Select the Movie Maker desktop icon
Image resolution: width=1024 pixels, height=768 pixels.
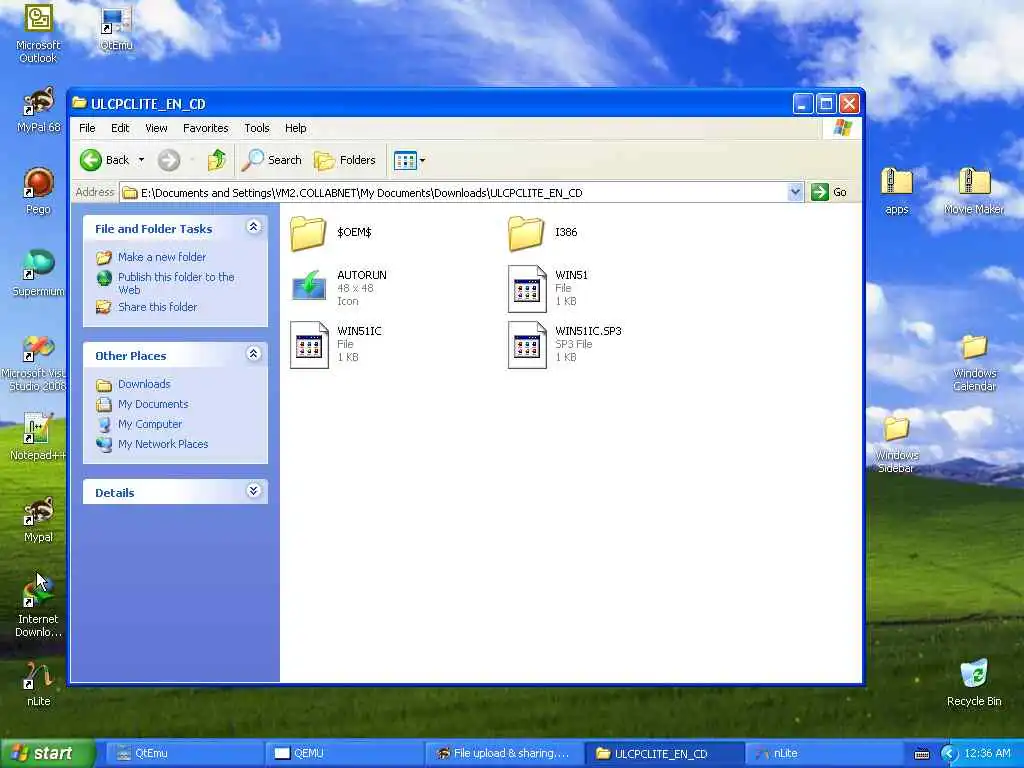(x=974, y=191)
